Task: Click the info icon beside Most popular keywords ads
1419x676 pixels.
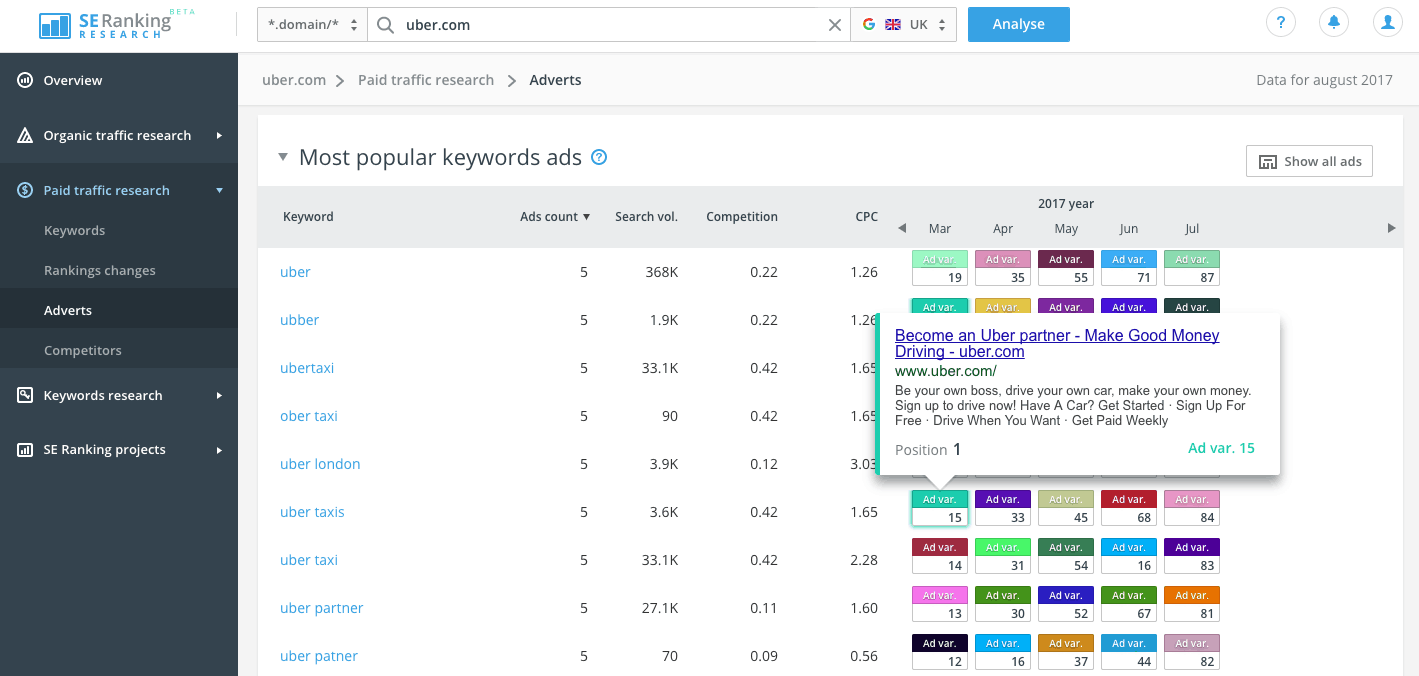Action: pyautogui.click(x=599, y=157)
